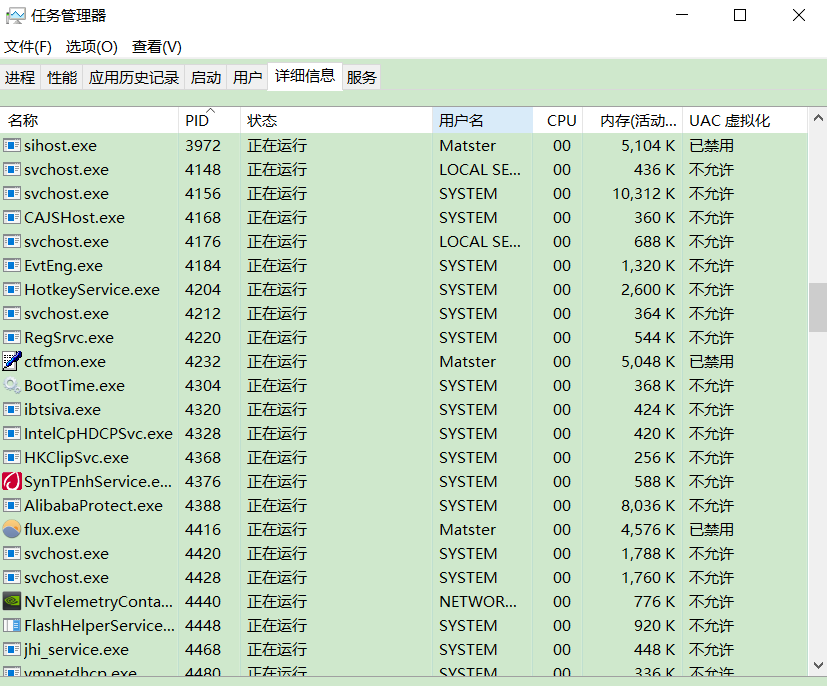
Task: Click icon of svchost.exe with PID 4176
Action: 12,241
